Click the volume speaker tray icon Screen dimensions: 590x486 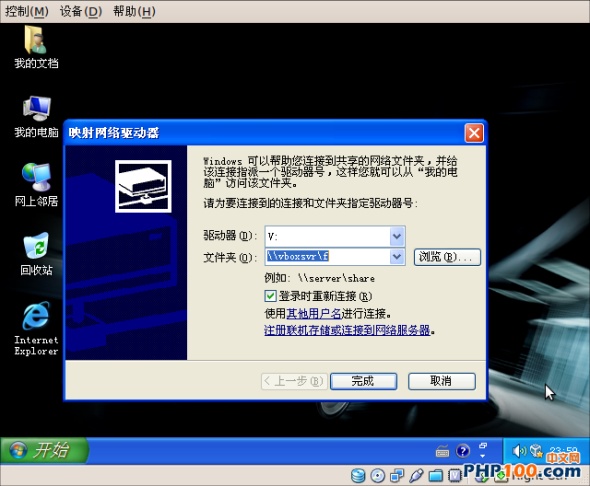(x=519, y=451)
